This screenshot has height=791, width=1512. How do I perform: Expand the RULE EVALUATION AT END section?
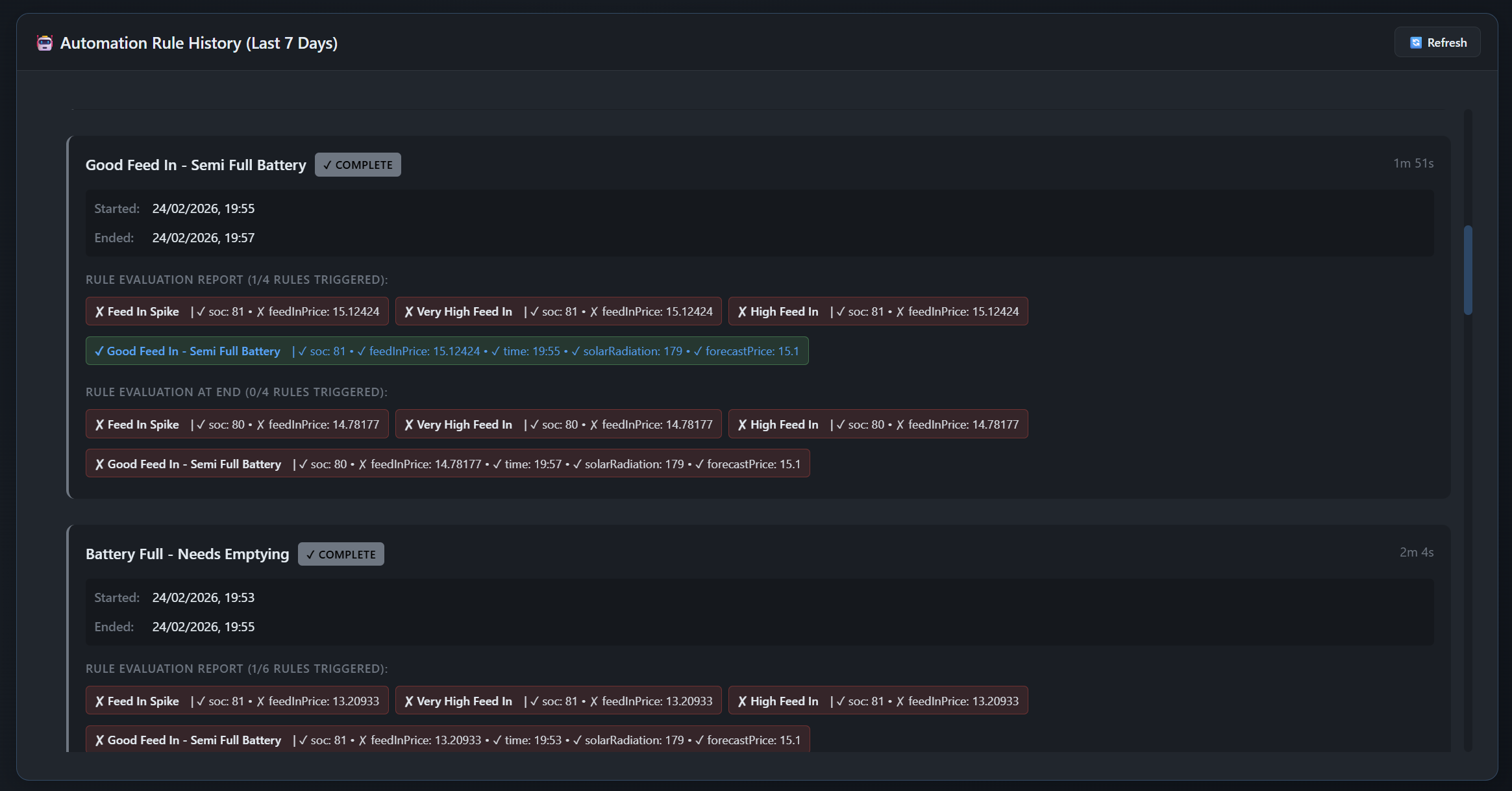pos(236,392)
